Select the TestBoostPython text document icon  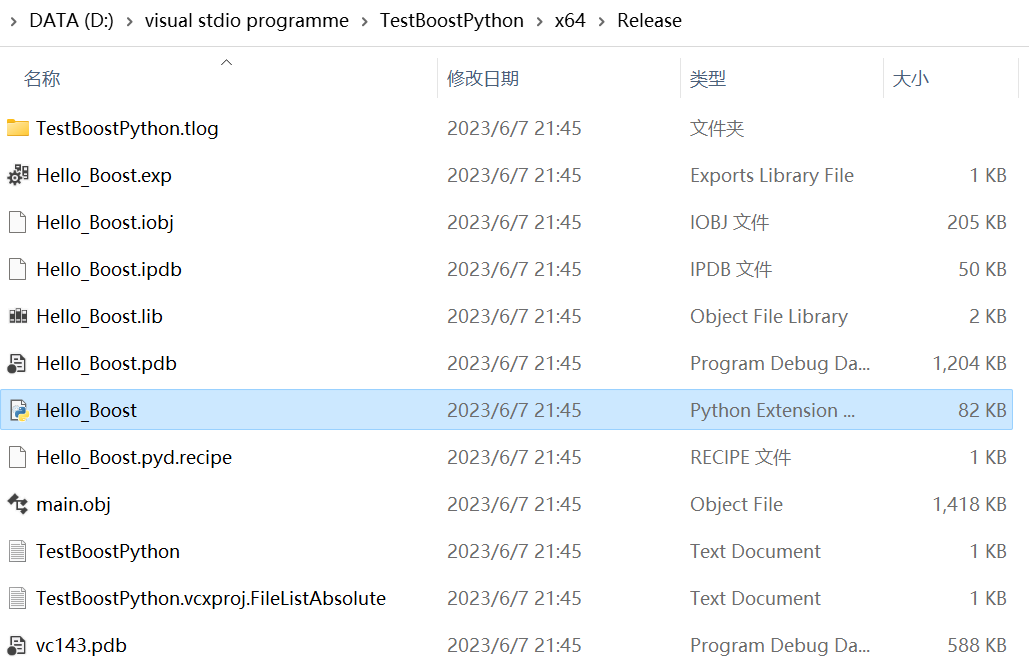point(18,551)
